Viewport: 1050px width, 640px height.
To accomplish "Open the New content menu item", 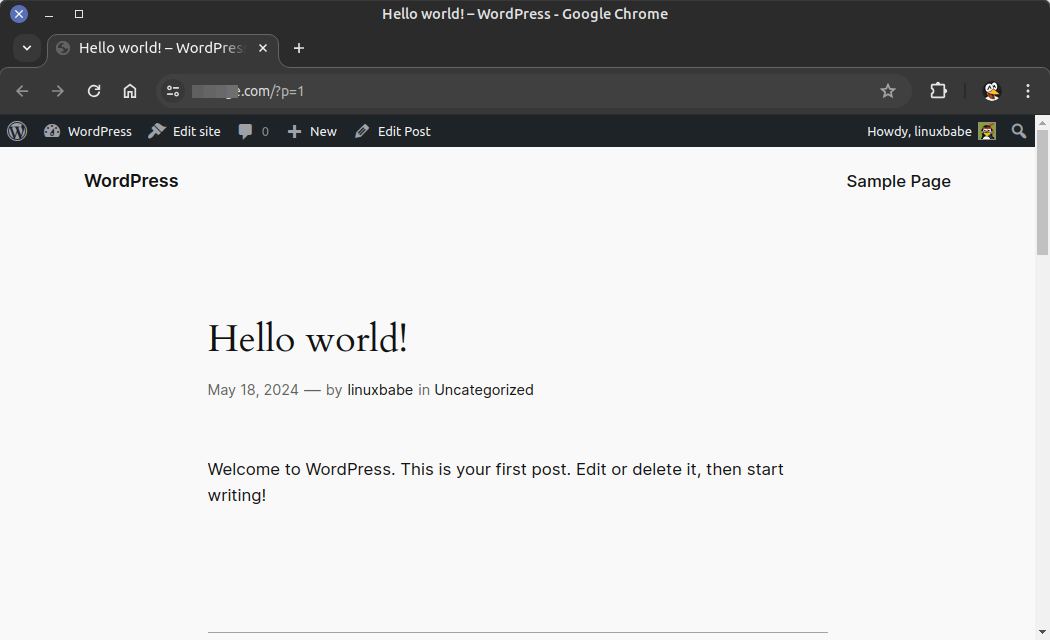I will pyautogui.click(x=312, y=131).
